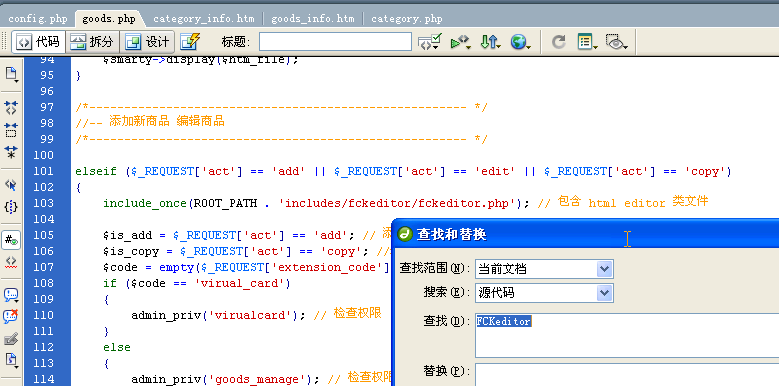Open File Management up-down arrows menu
Viewport: 779px width, 386px height.
pyautogui.click(x=490, y=42)
